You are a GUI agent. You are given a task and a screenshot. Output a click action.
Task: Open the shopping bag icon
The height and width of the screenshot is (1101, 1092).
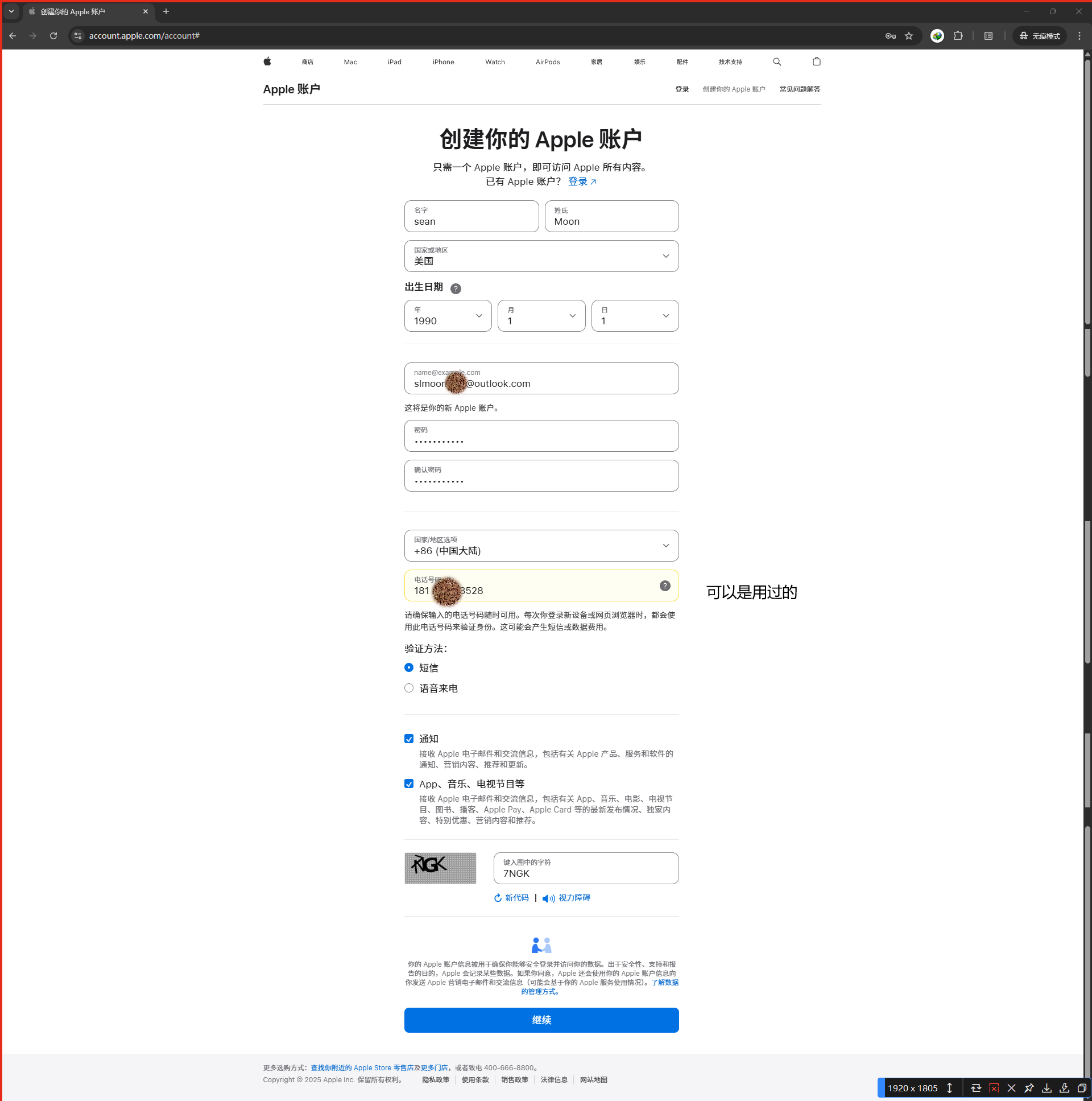tap(816, 61)
